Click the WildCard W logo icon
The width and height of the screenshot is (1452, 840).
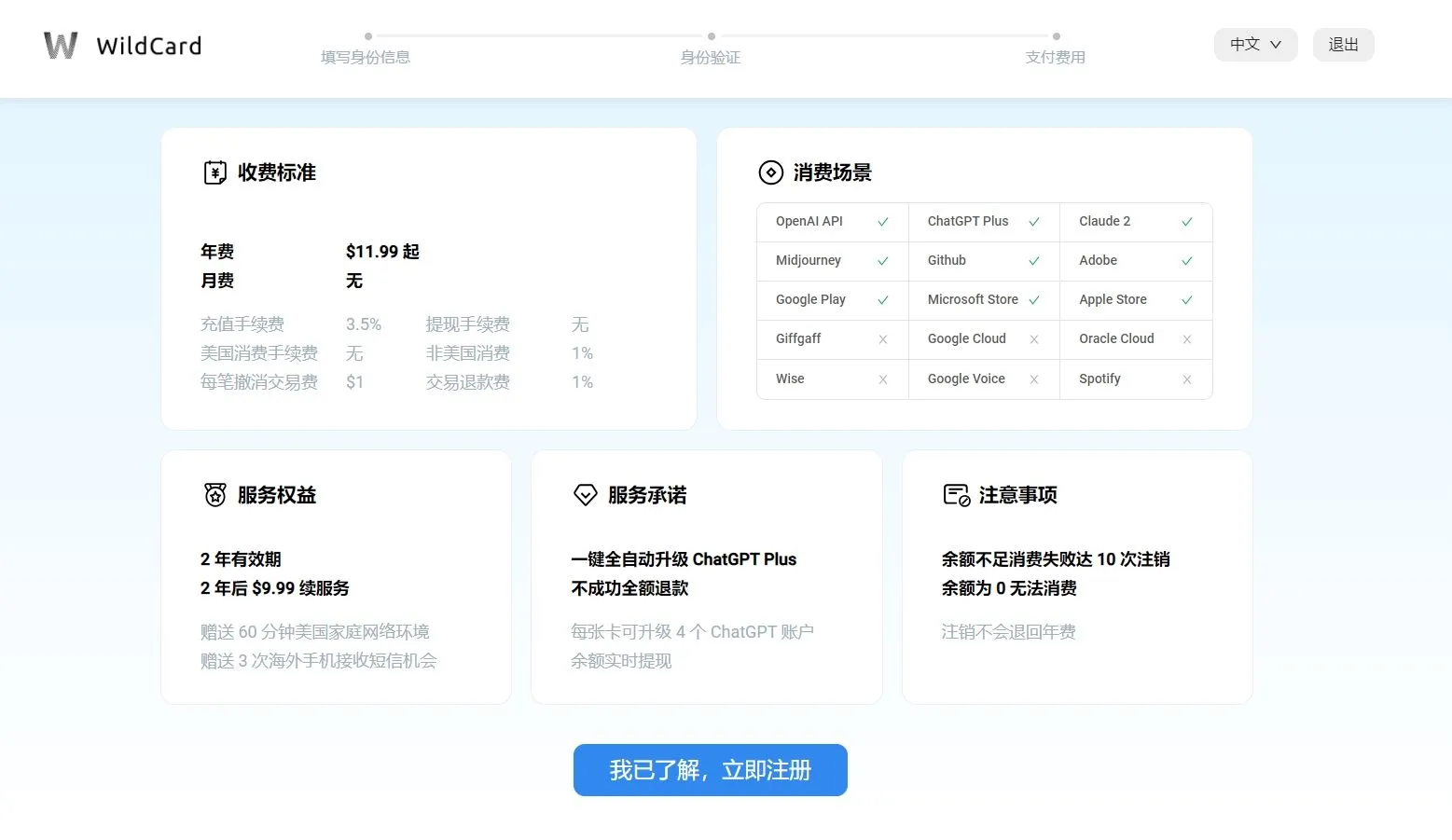(61, 46)
